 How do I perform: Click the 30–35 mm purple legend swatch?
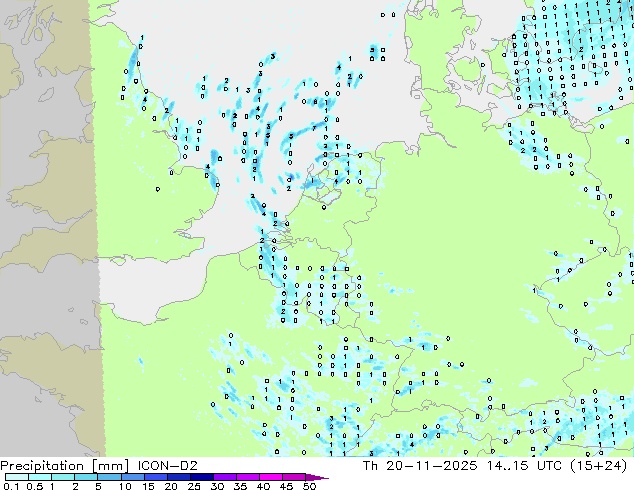(224, 477)
